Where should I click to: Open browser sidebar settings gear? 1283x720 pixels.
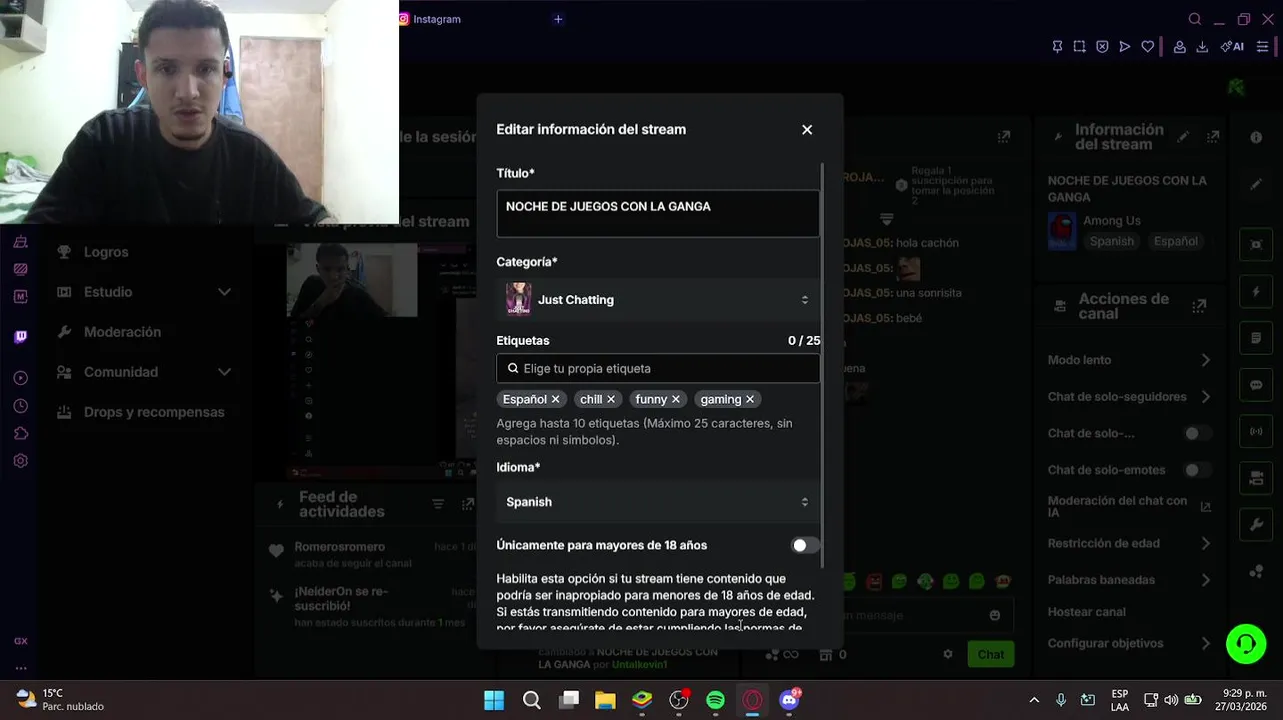(x=20, y=461)
